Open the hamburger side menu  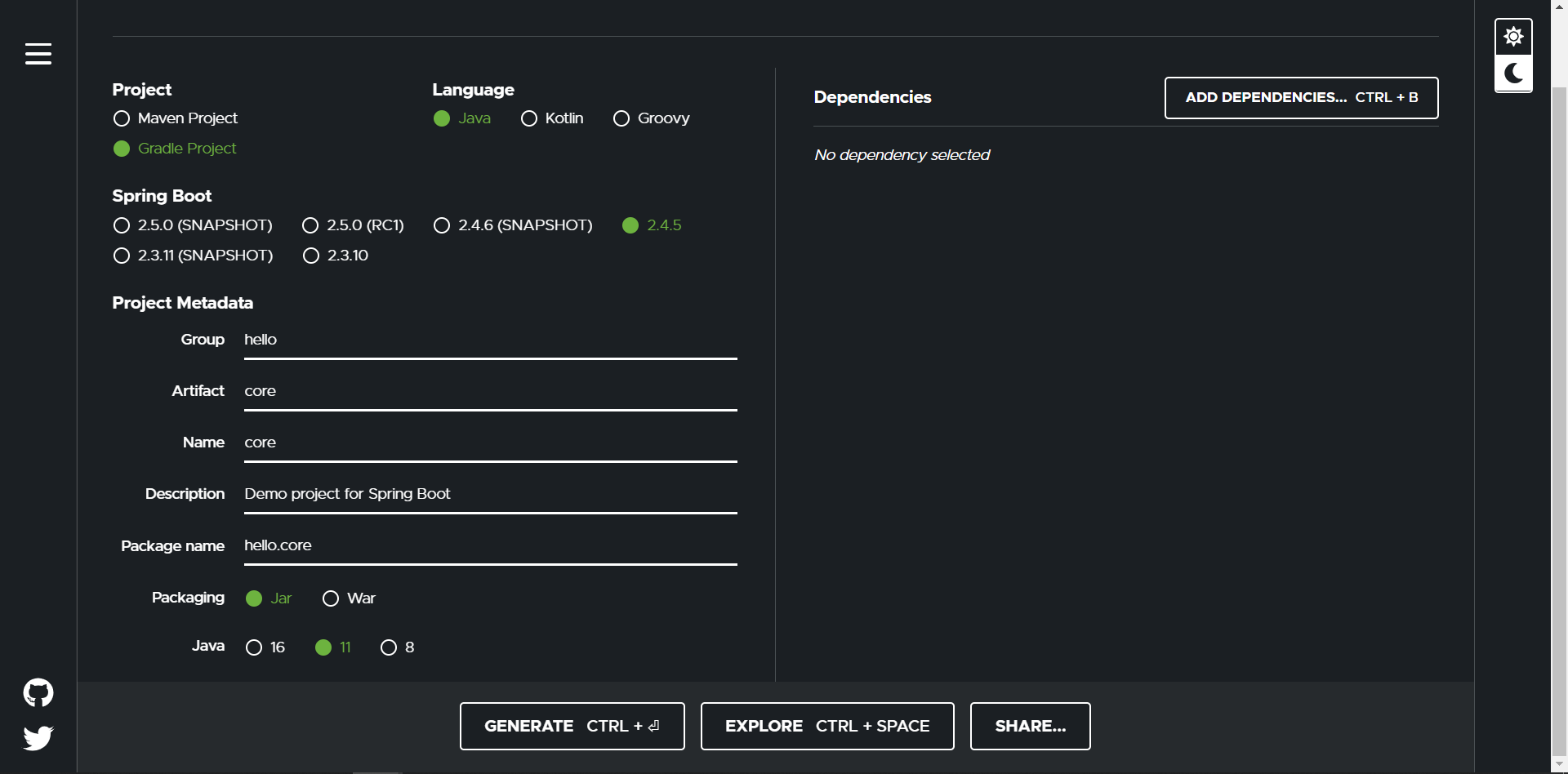(38, 54)
